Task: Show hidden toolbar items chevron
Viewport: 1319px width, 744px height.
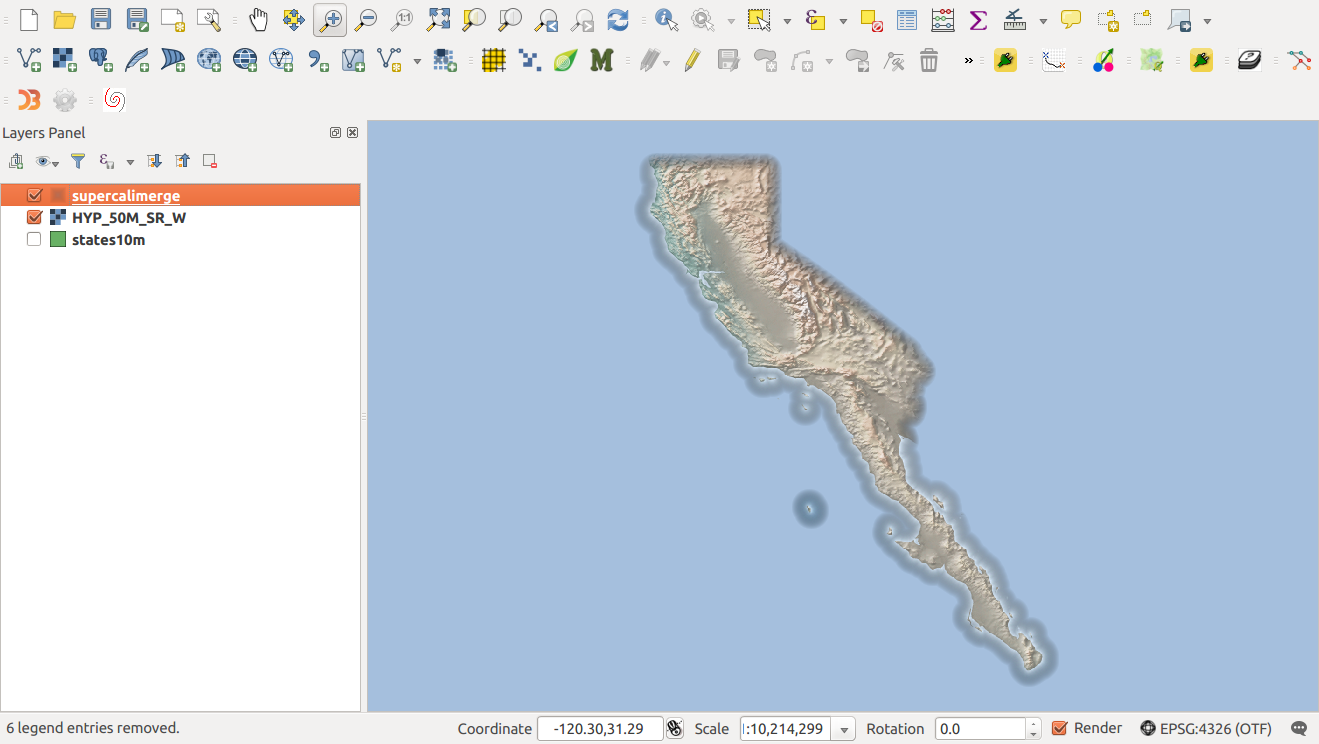Action: click(x=968, y=61)
